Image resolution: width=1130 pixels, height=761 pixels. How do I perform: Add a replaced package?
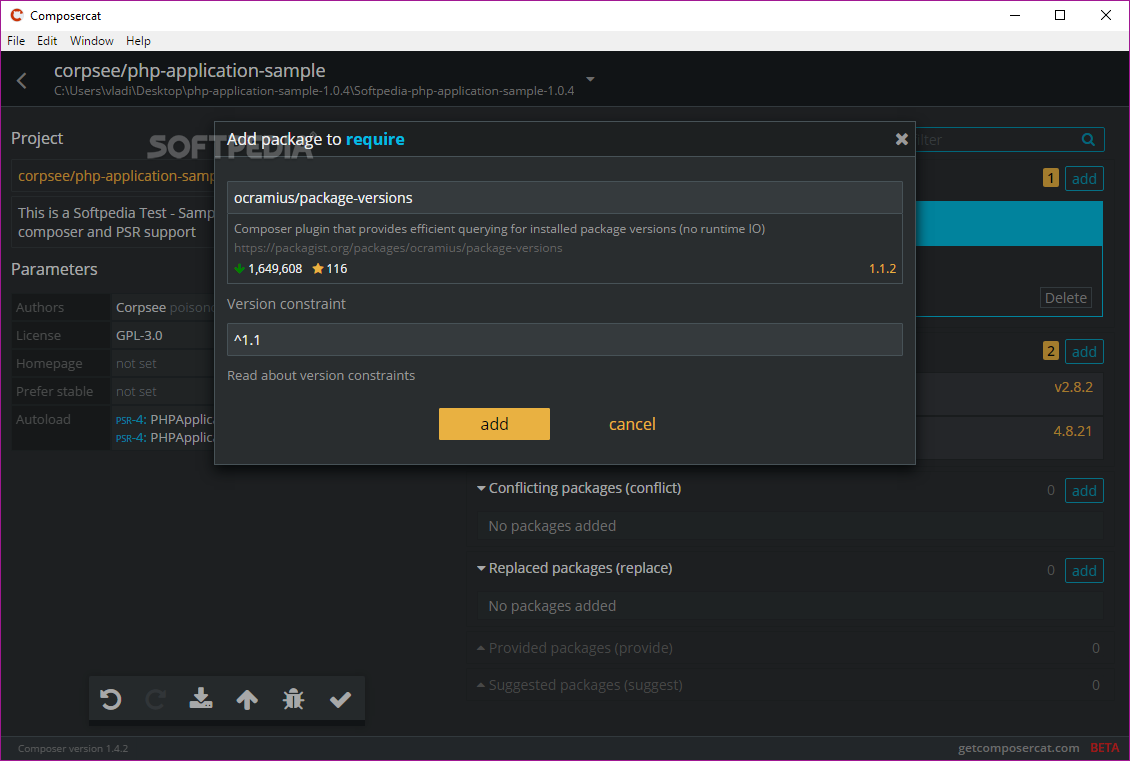tap(1084, 571)
